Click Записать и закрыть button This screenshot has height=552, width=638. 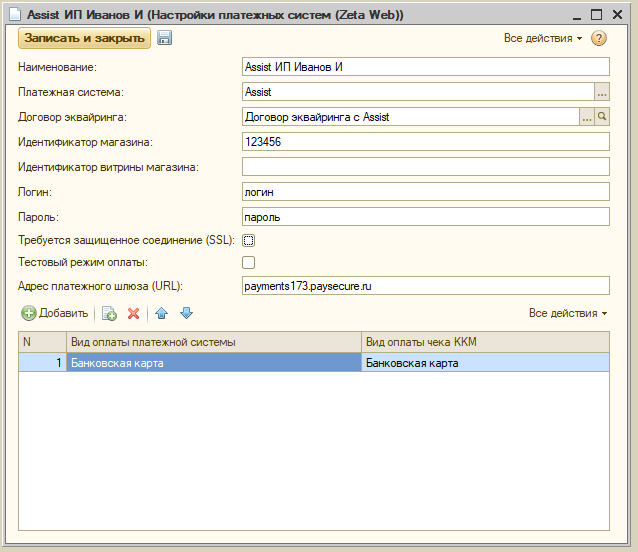point(84,38)
